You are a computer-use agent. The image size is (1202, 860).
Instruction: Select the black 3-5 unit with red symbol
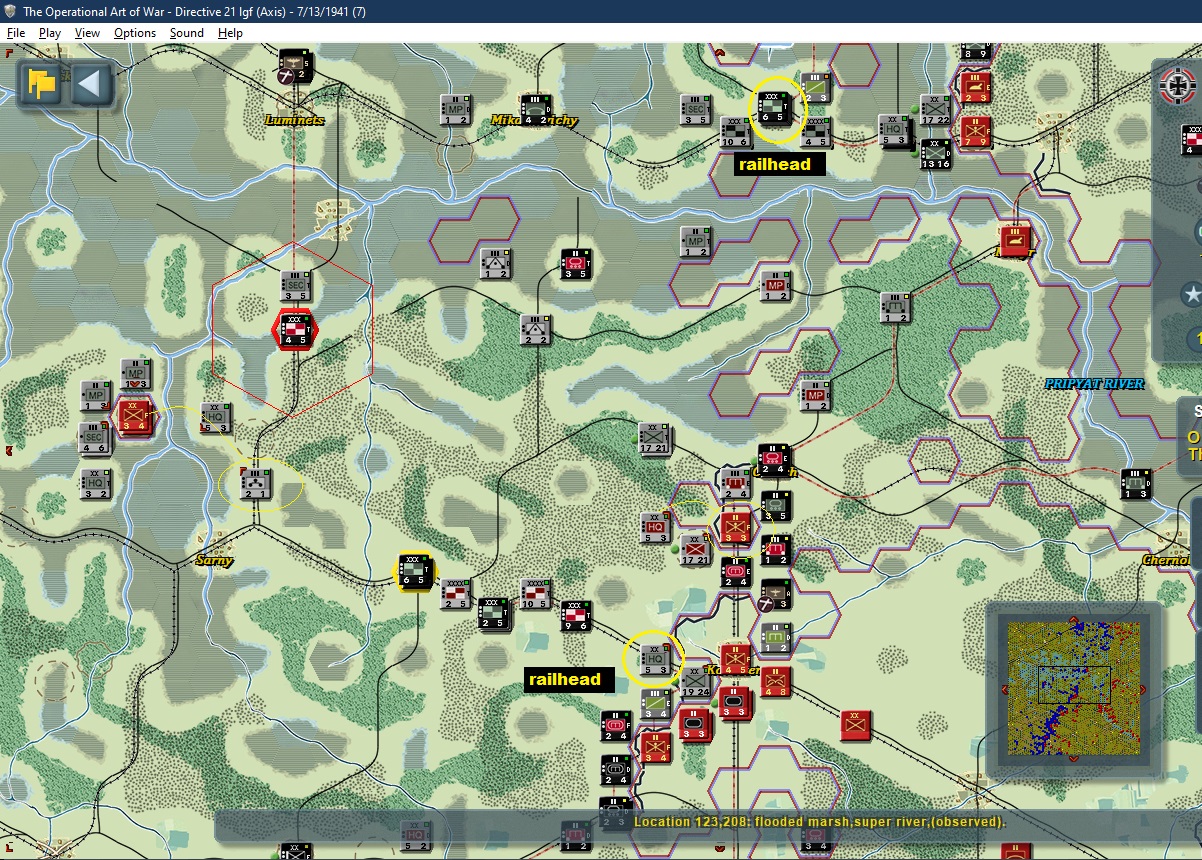pyautogui.click(x=576, y=264)
